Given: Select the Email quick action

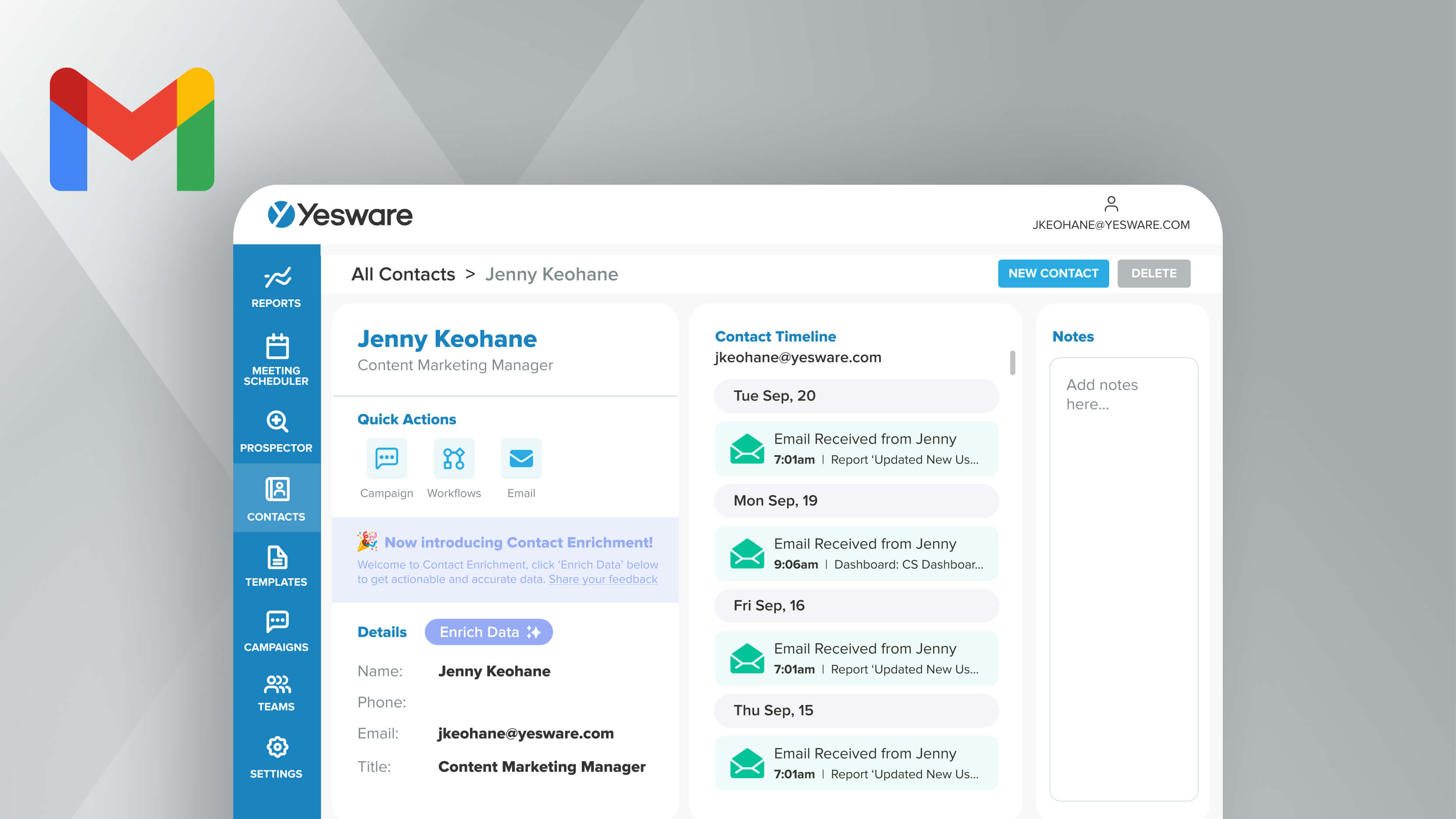Looking at the screenshot, I should click(x=521, y=459).
